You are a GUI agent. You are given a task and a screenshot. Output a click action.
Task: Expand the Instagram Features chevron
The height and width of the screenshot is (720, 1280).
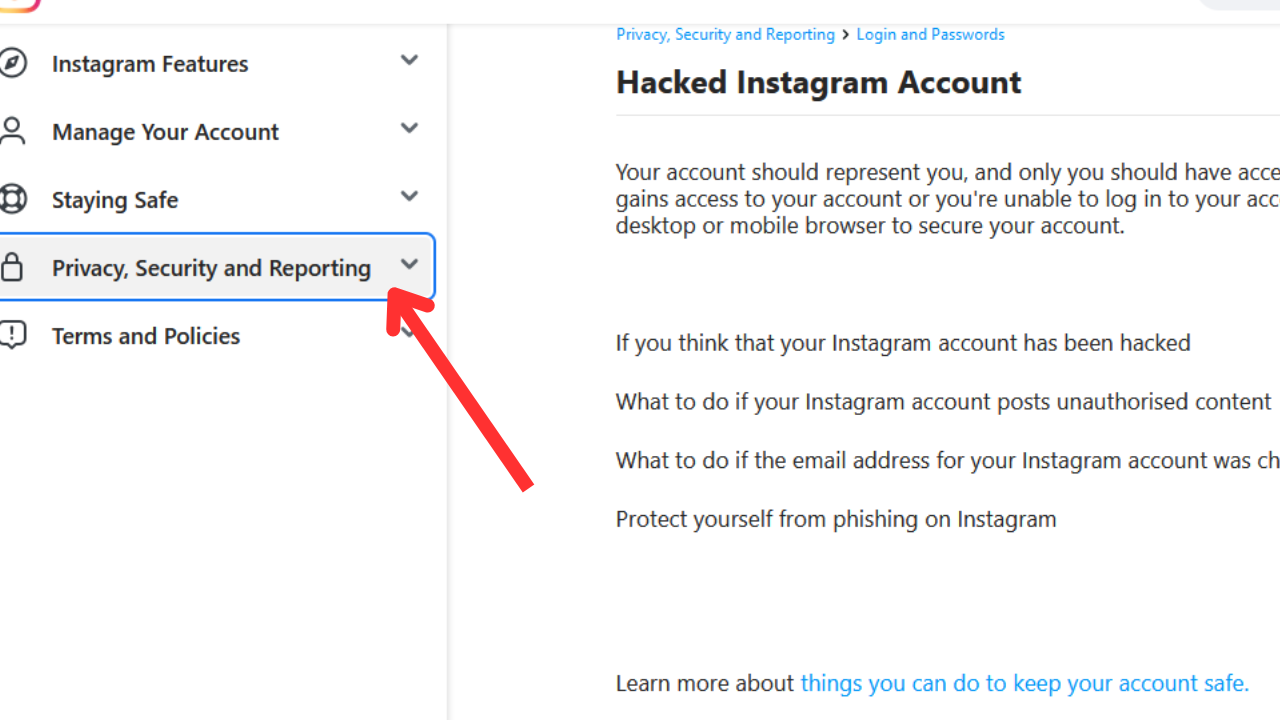tap(409, 60)
